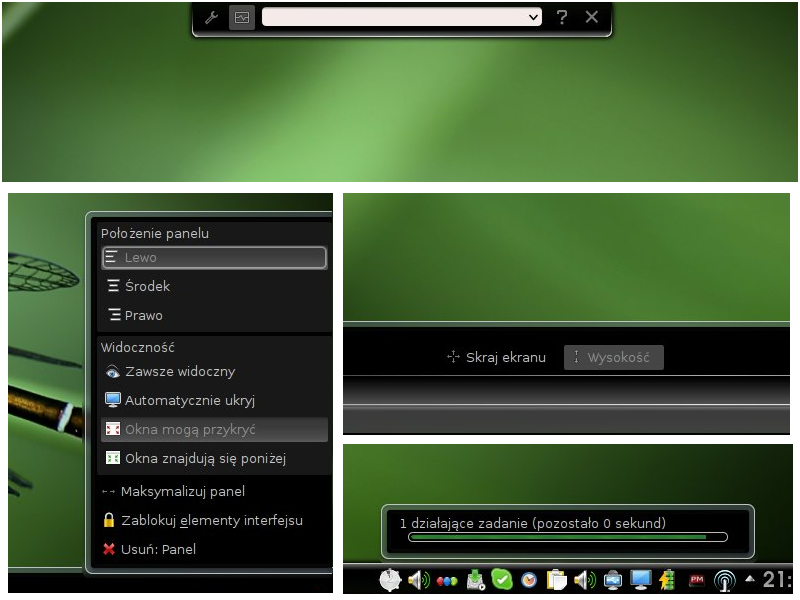Open the clipboard tray icon
Image resolution: width=800 pixels, height=600 pixels.
(x=557, y=580)
